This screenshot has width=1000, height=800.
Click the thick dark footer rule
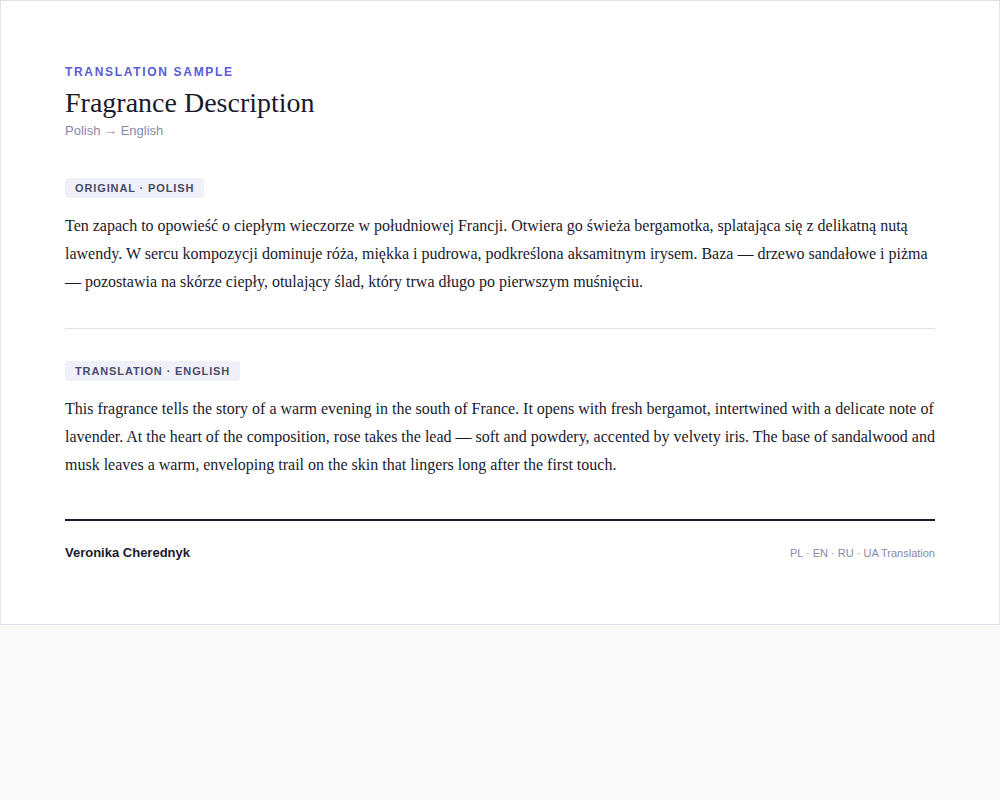pyautogui.click(x=500, y=520)
